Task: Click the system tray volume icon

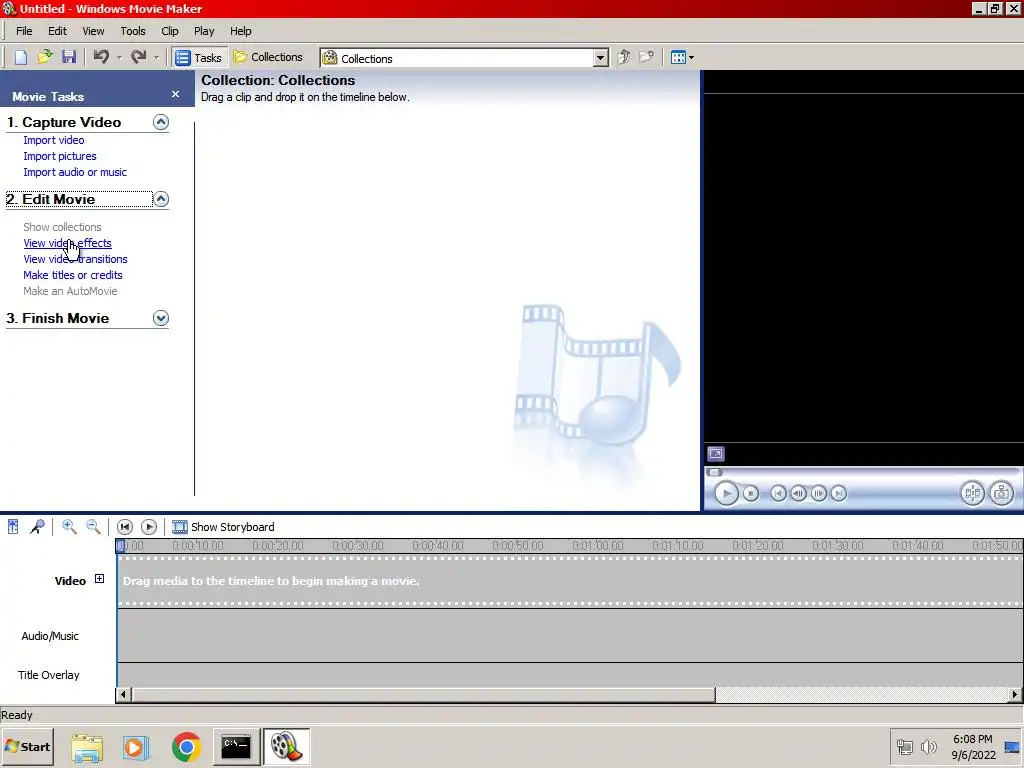Action: [x=928, y=746]
